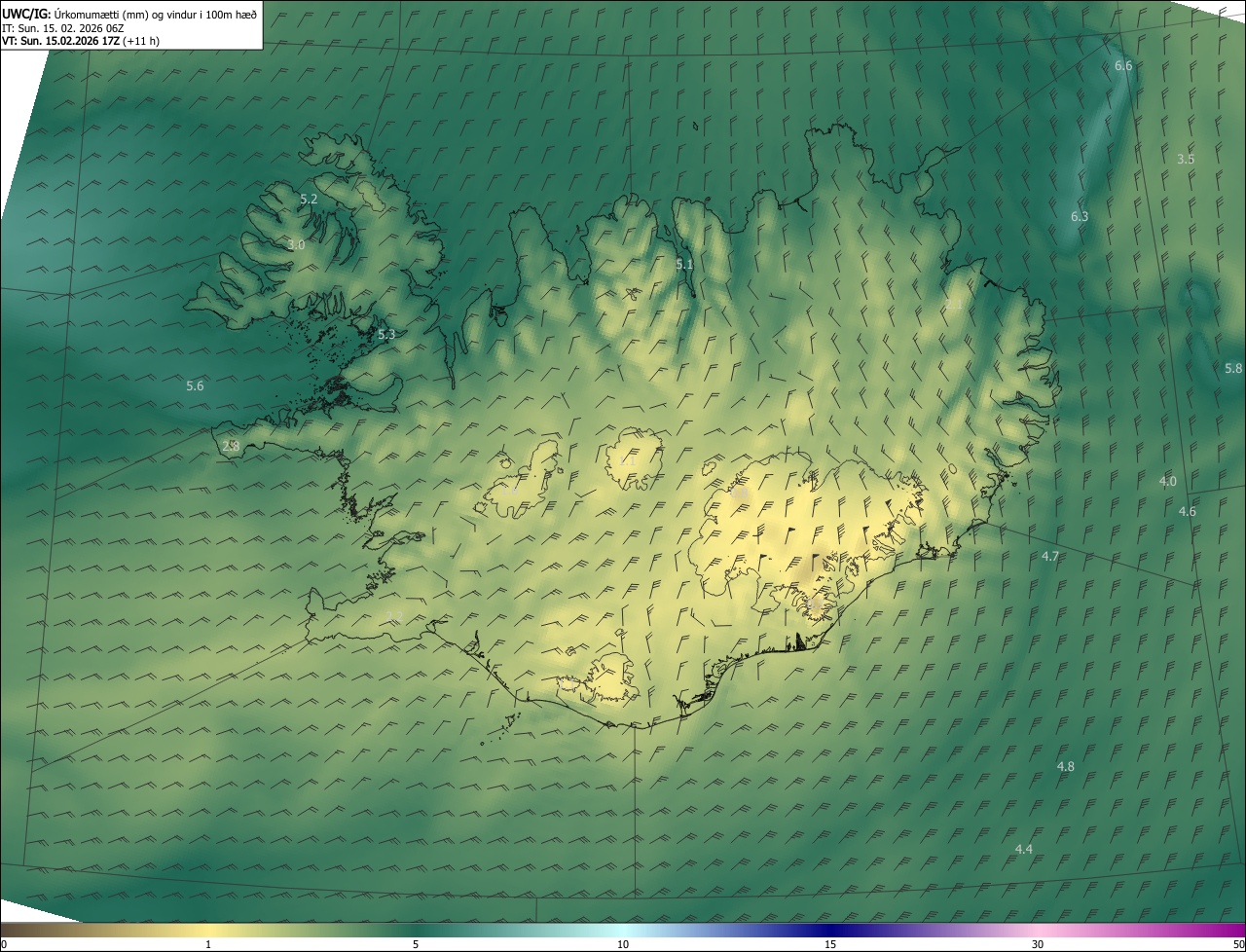Click the 5.3 value label
The image size is (1246, 952).
pyautogui.click(x=386, y=334)
